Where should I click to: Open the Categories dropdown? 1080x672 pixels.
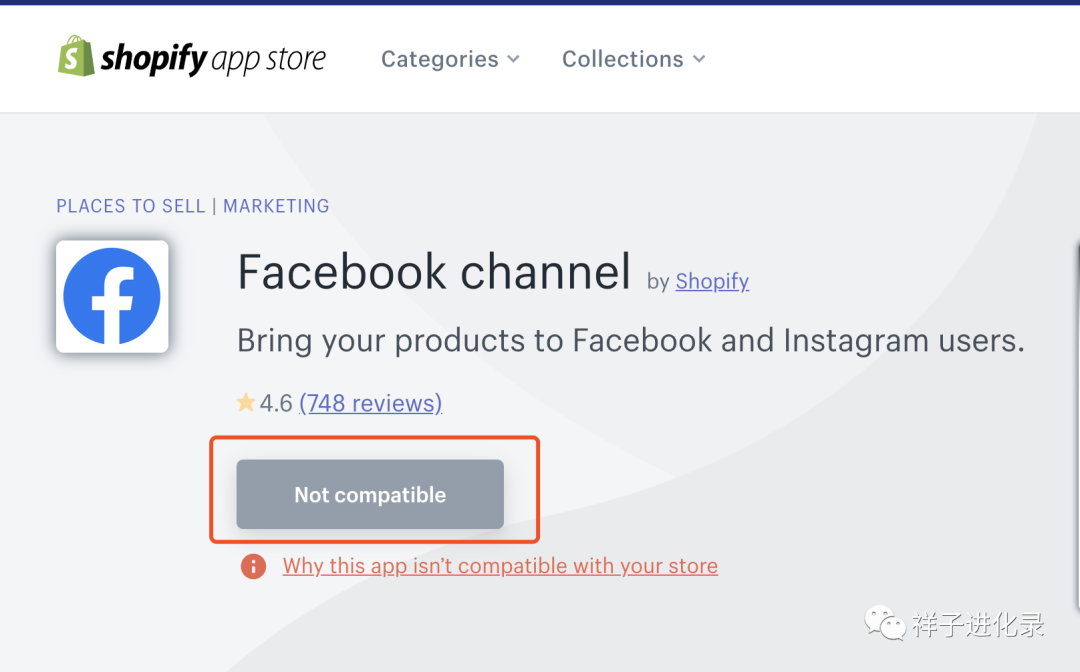[x=440, y=59]
